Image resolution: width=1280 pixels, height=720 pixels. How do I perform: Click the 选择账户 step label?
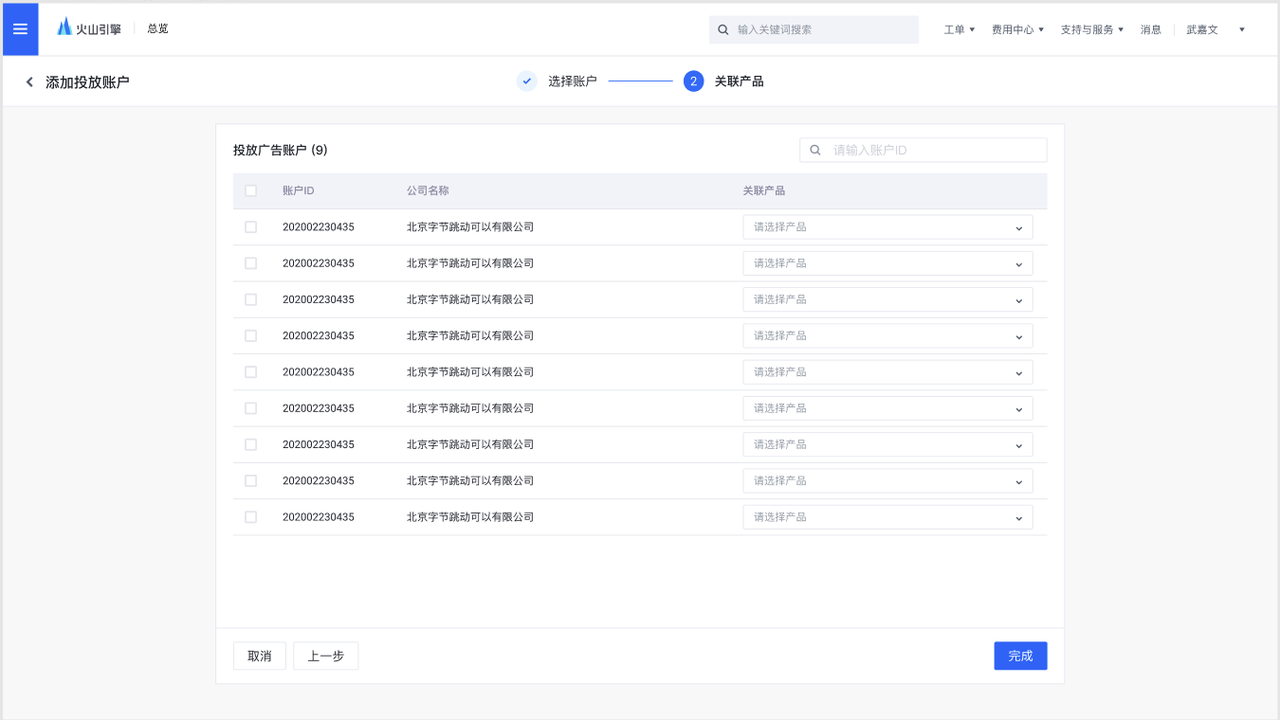coord(572,82)
